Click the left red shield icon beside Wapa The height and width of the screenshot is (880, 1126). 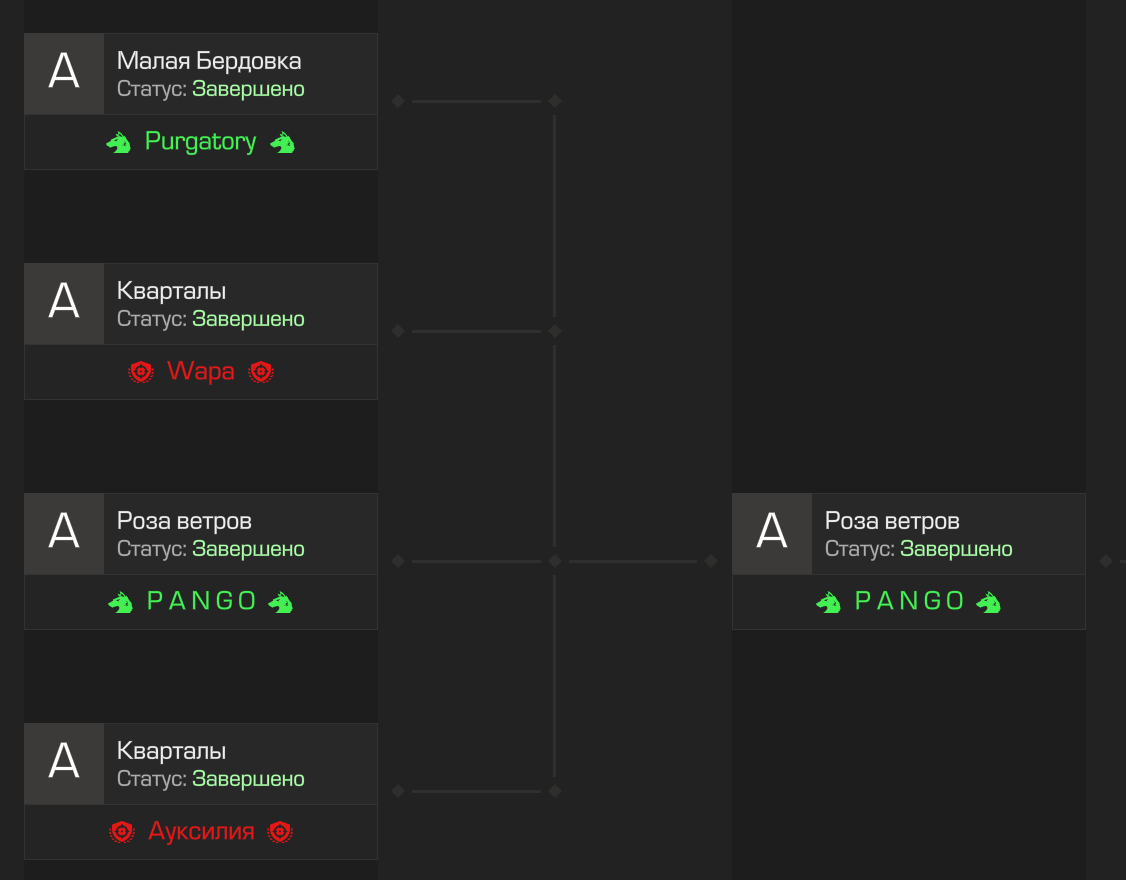click(x=141, y=372)
